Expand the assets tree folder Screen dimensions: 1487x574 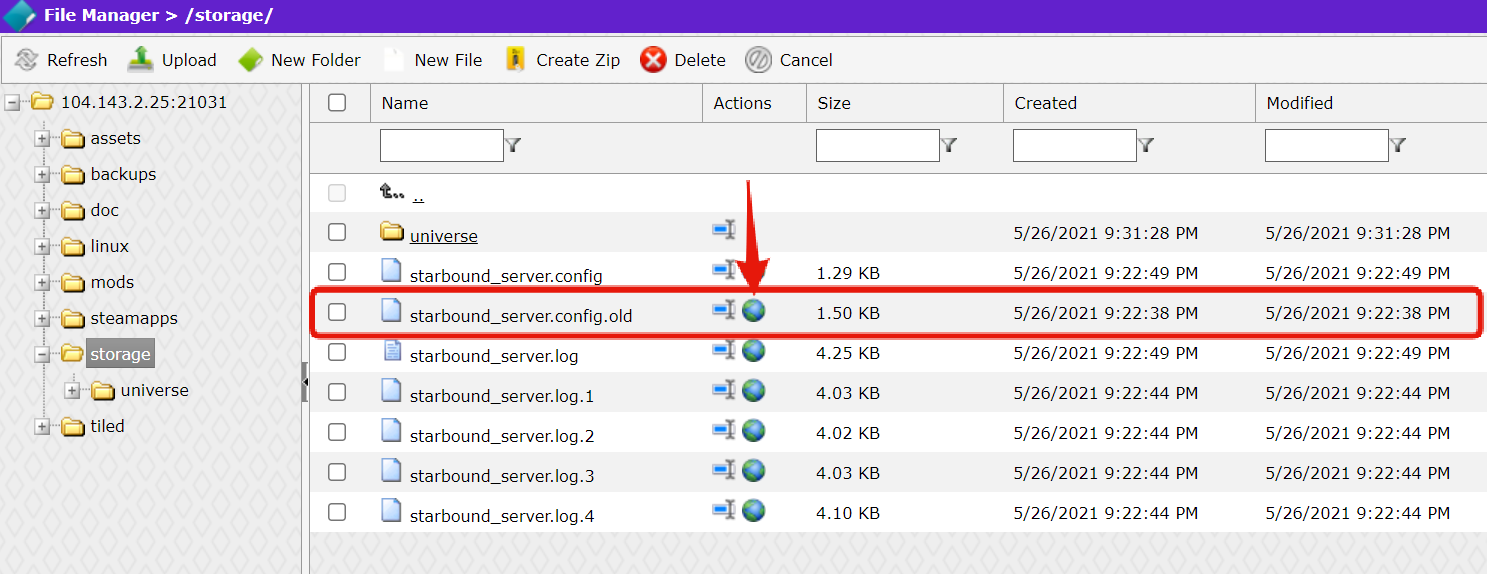pyautogui.click(x=42, y=139)
